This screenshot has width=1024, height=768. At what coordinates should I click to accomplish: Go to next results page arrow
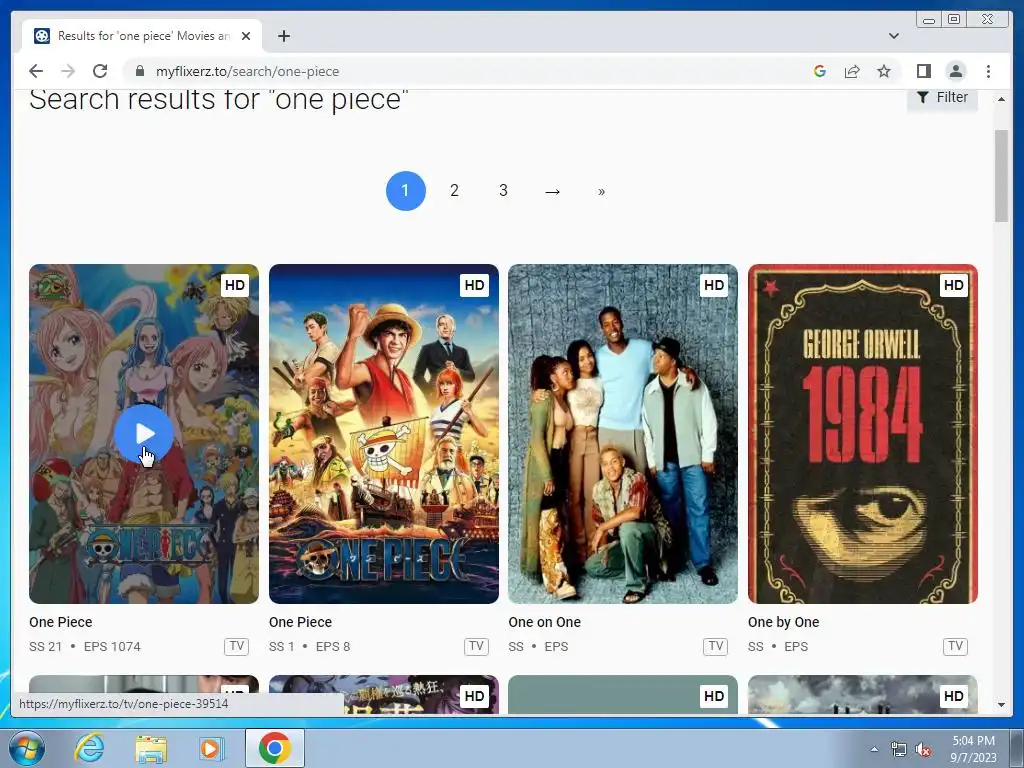point(552,191)
